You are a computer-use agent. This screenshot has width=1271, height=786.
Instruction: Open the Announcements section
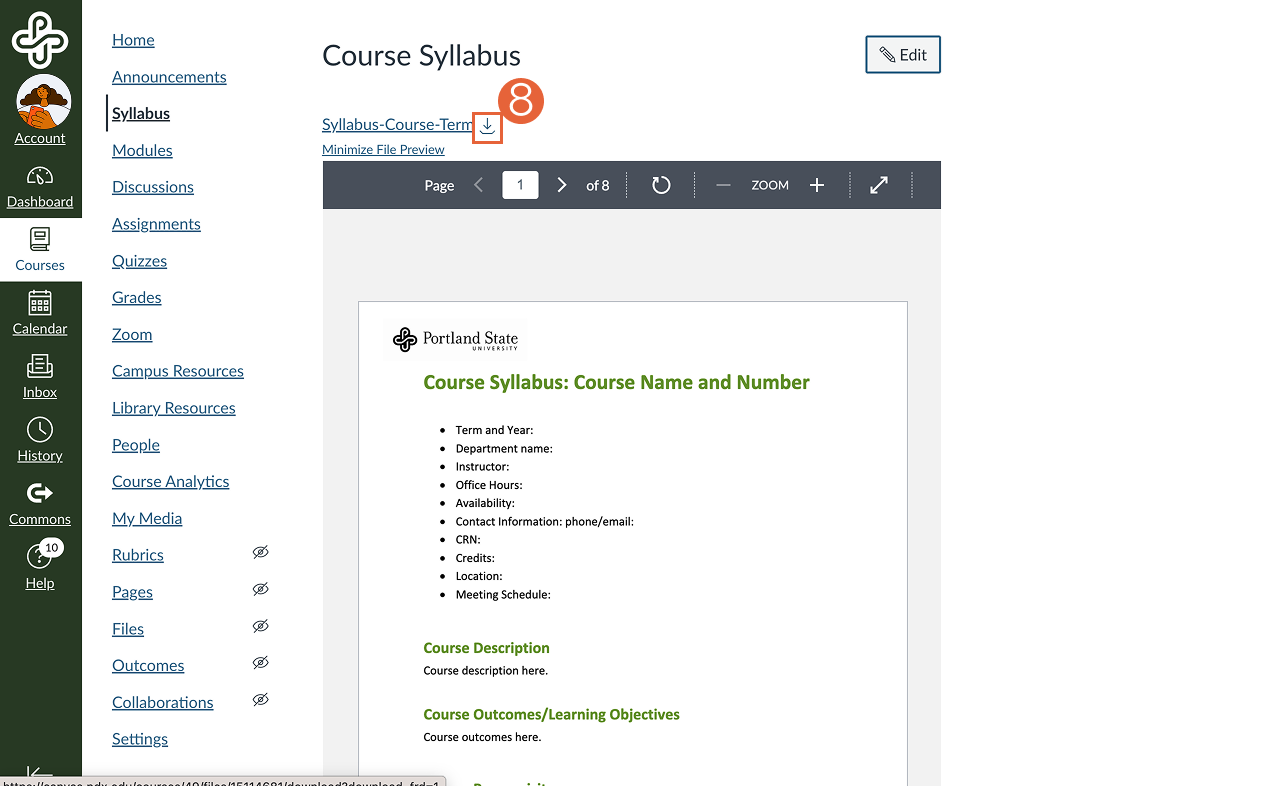[x=168, y=76]
